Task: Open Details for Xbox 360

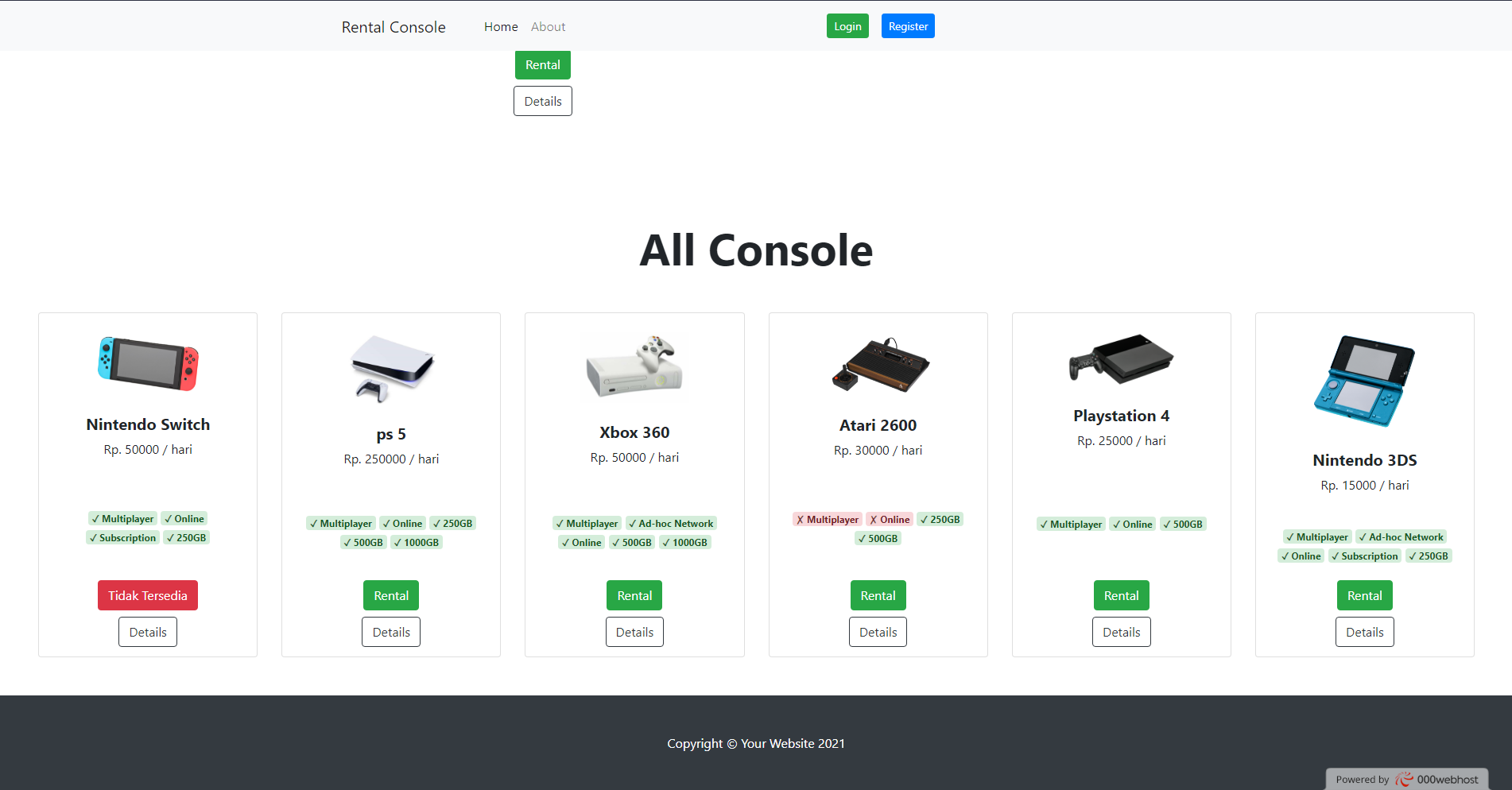Action: [634, 632]
